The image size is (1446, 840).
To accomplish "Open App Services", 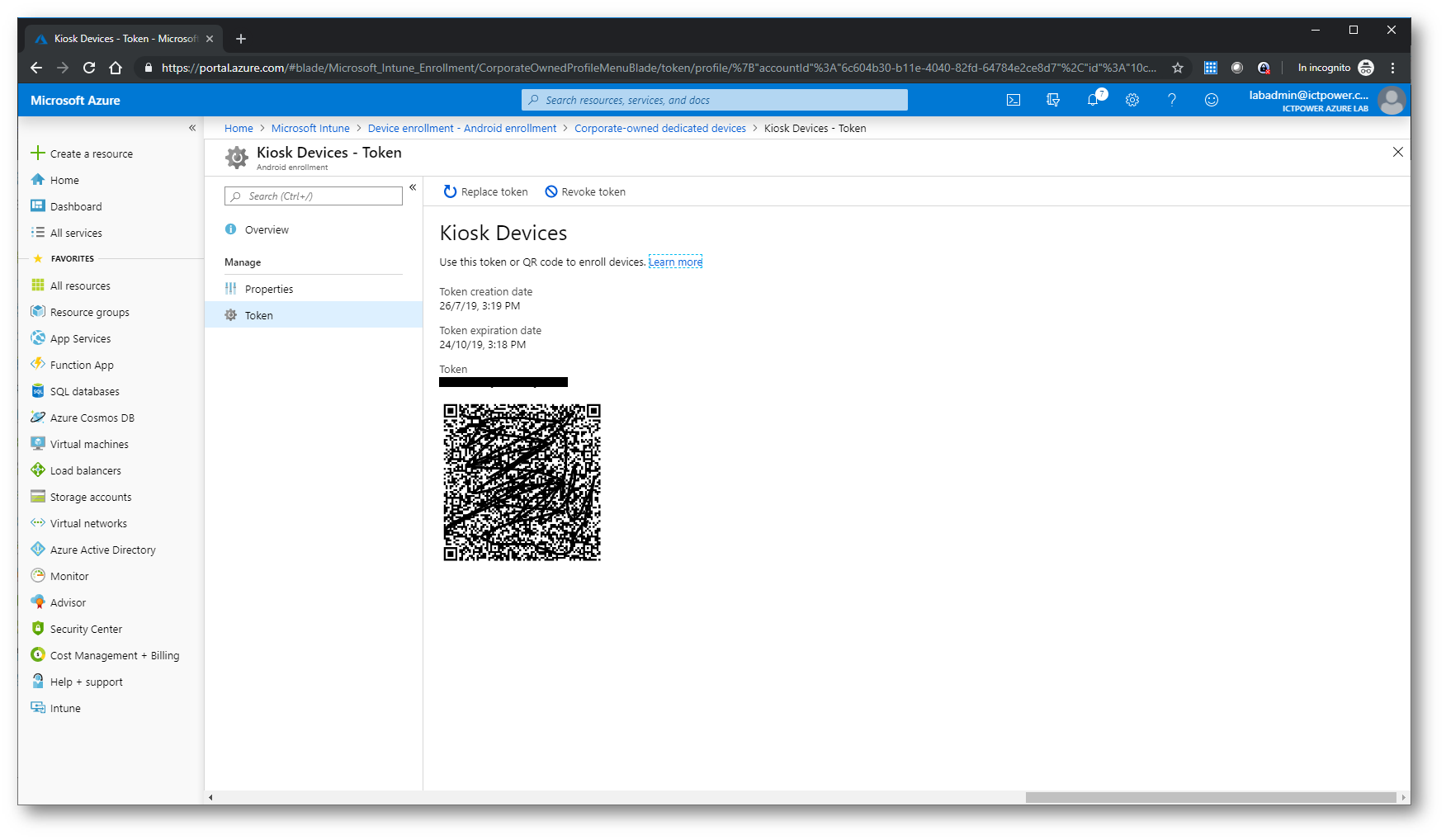I will pyautogui.click(x=80, y=338).
